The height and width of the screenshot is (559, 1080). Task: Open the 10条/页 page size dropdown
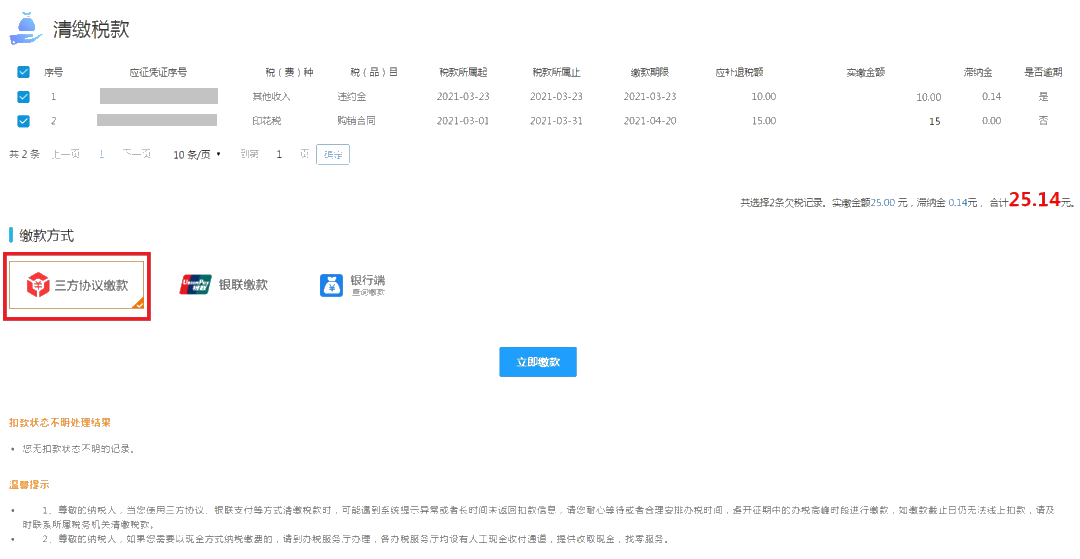pos(197,155)
